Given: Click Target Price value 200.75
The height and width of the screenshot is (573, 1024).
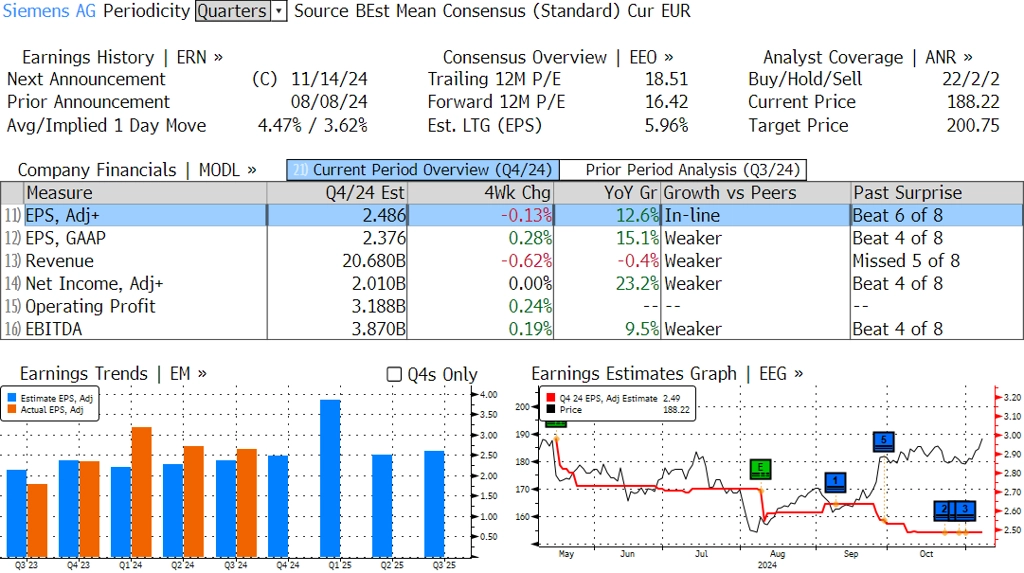Looking at the screenshot, I should coord(973,126).
